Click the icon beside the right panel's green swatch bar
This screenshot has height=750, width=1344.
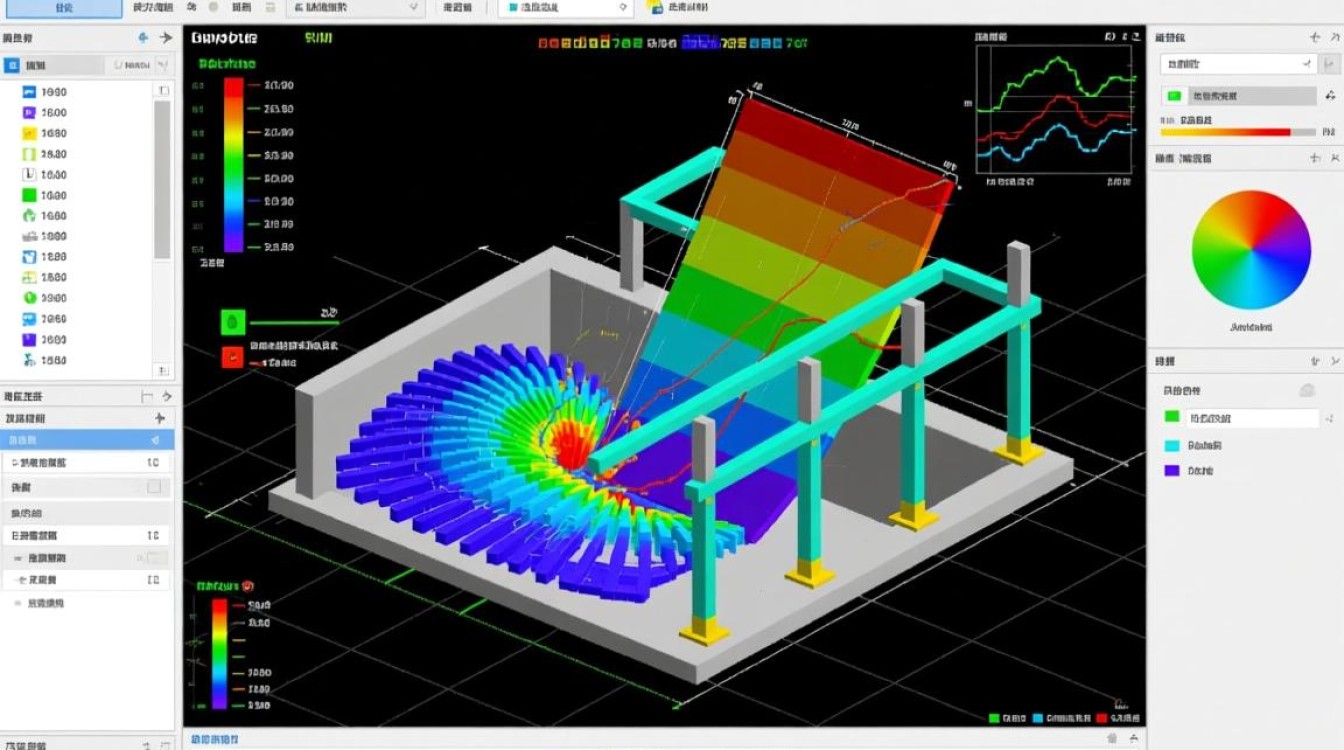click(1329, 96)
